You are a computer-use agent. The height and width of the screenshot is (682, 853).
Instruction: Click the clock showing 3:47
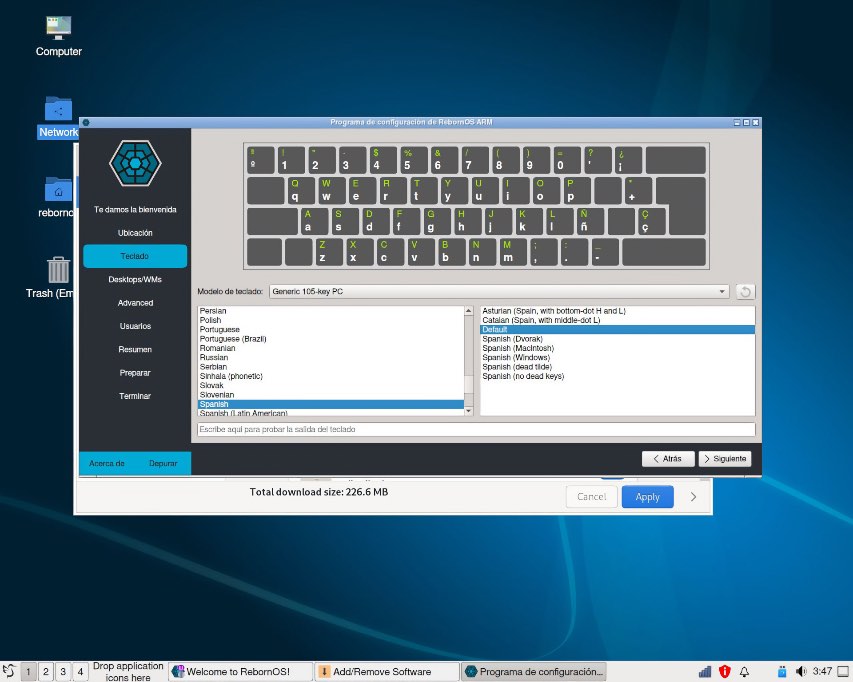pos(822,671)
